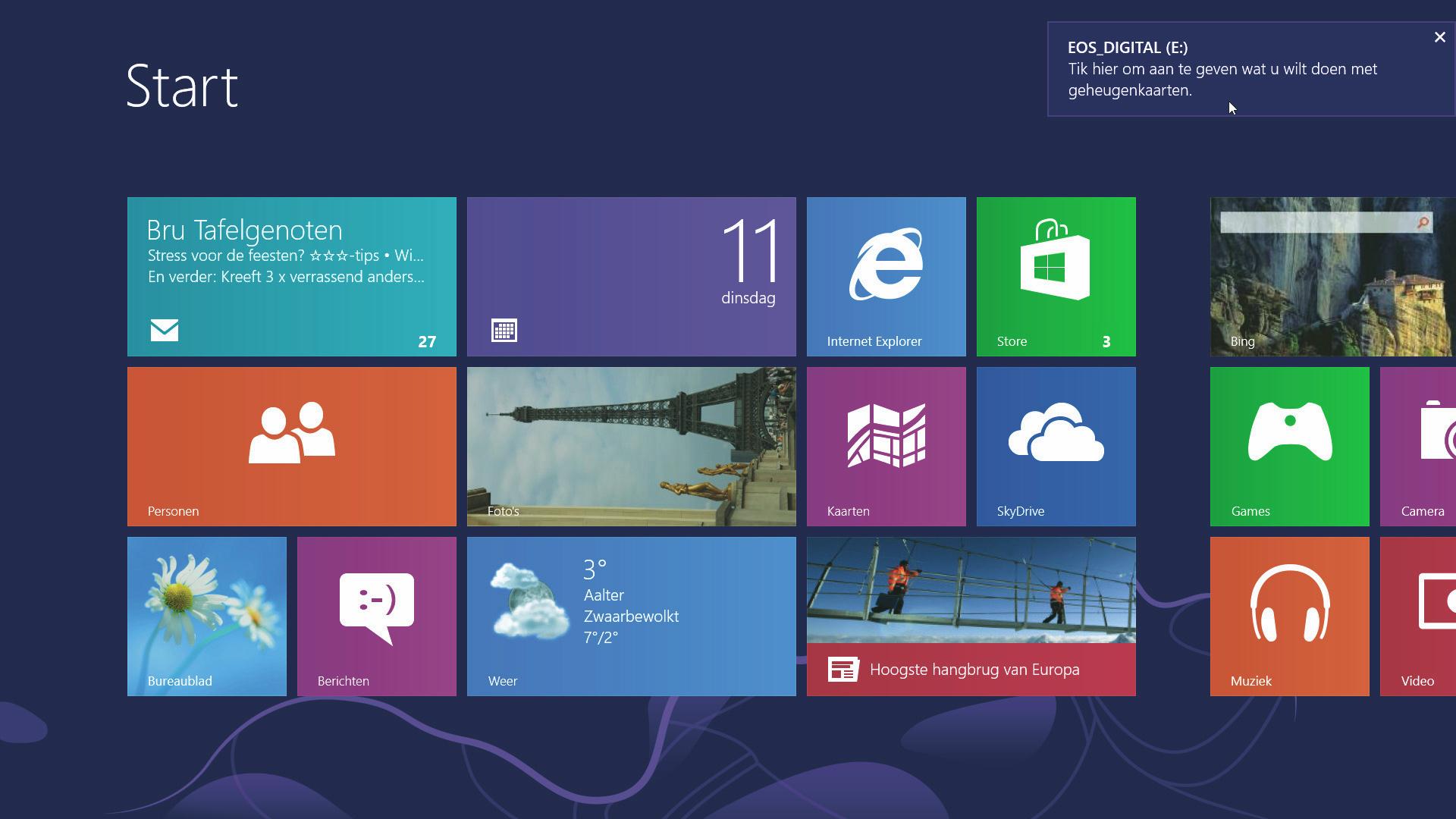Open the Store tile
Viewport: 1456px width, 819px height.
[1056, 277]
